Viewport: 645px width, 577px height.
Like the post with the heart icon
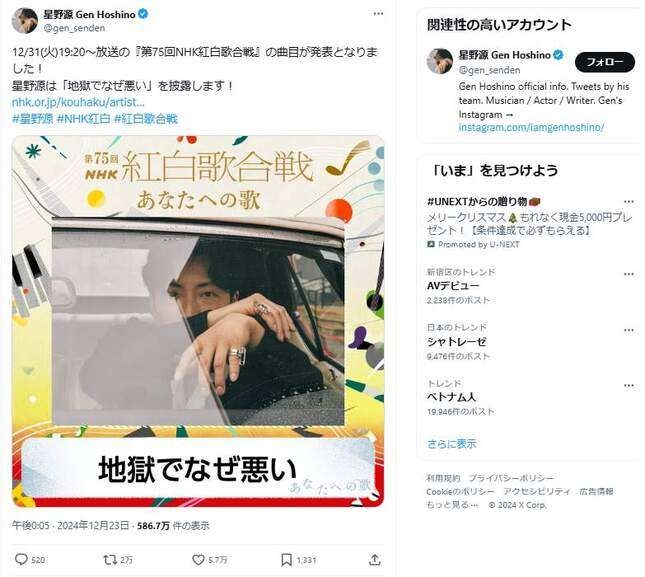(198, 559)
